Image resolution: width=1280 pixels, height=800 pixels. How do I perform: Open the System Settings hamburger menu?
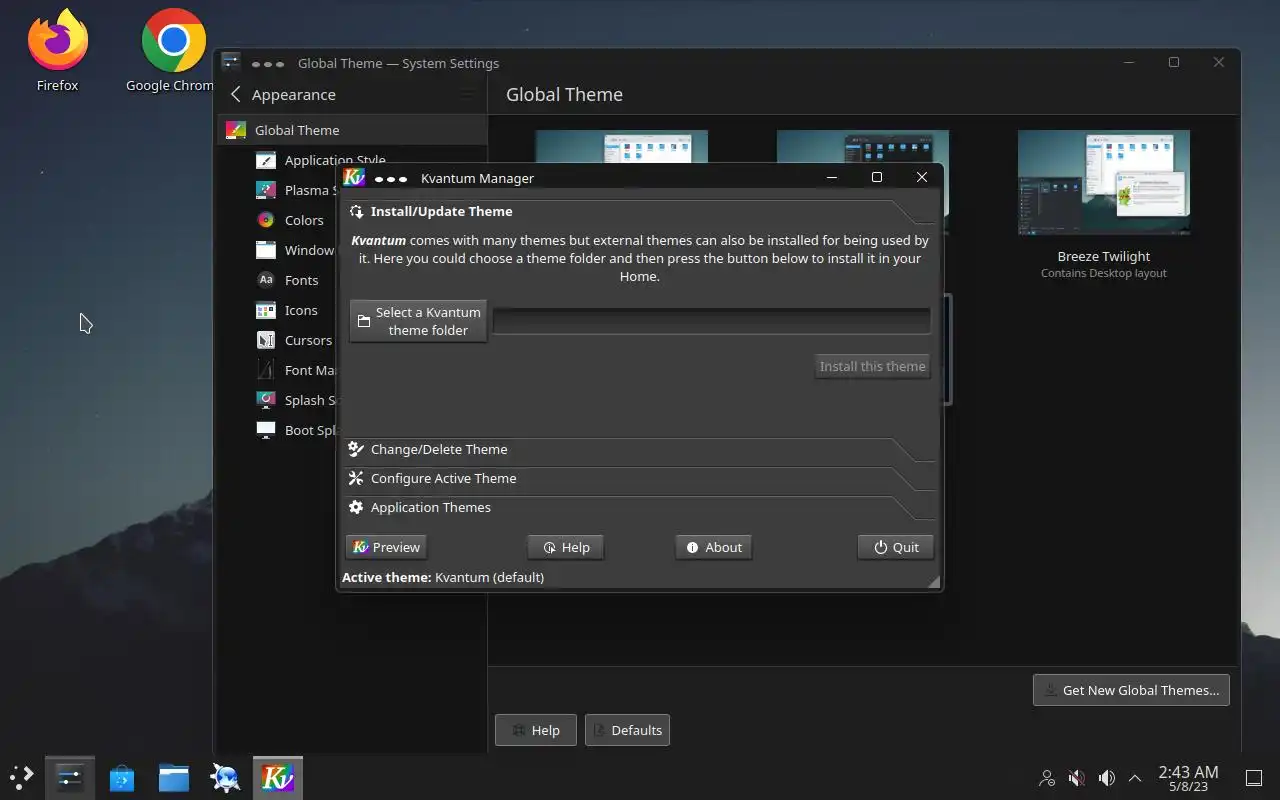pos(467,94)
